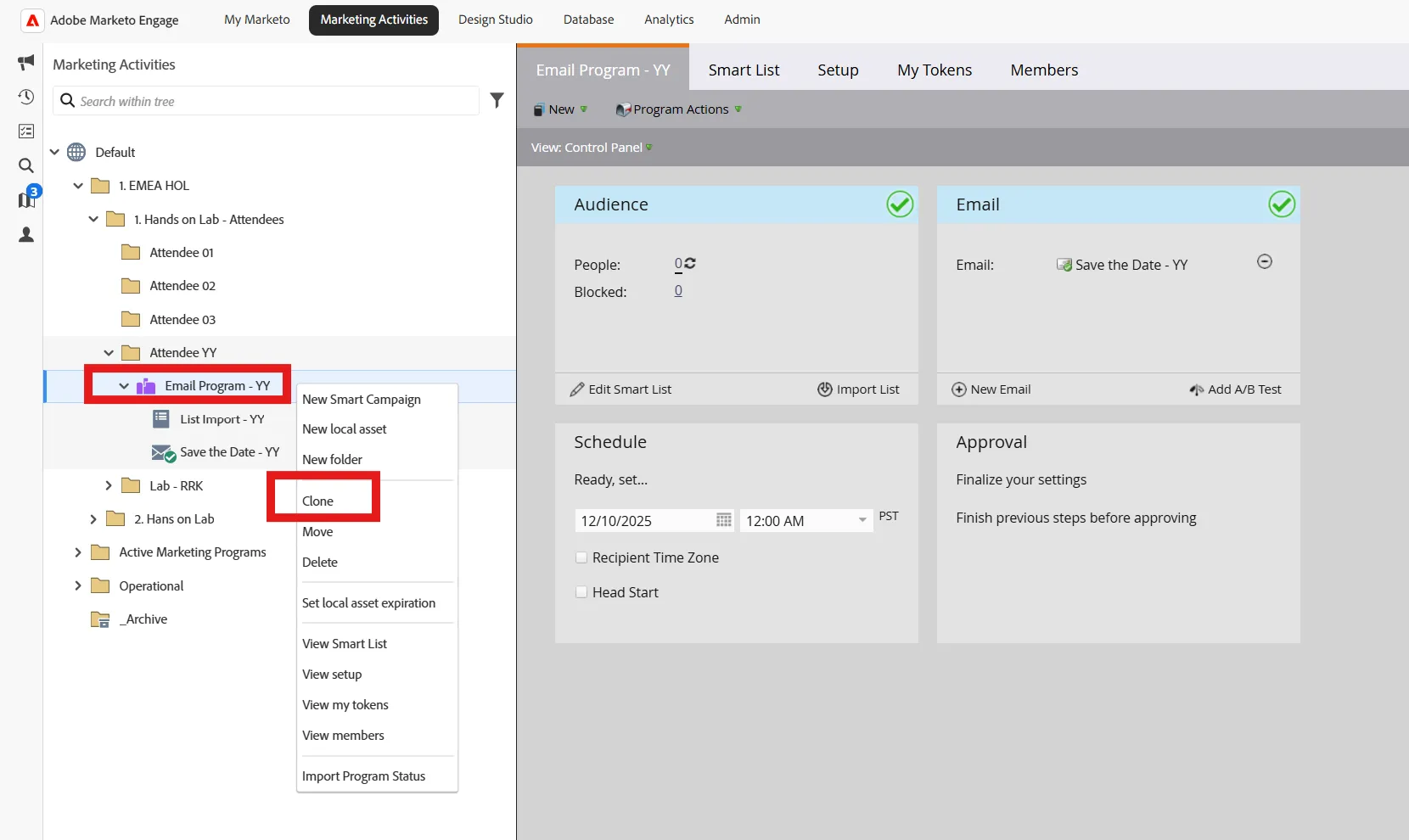Open the guide icon with badge 3
Screen dimensions: 1409x840
[x=27, y=199]
